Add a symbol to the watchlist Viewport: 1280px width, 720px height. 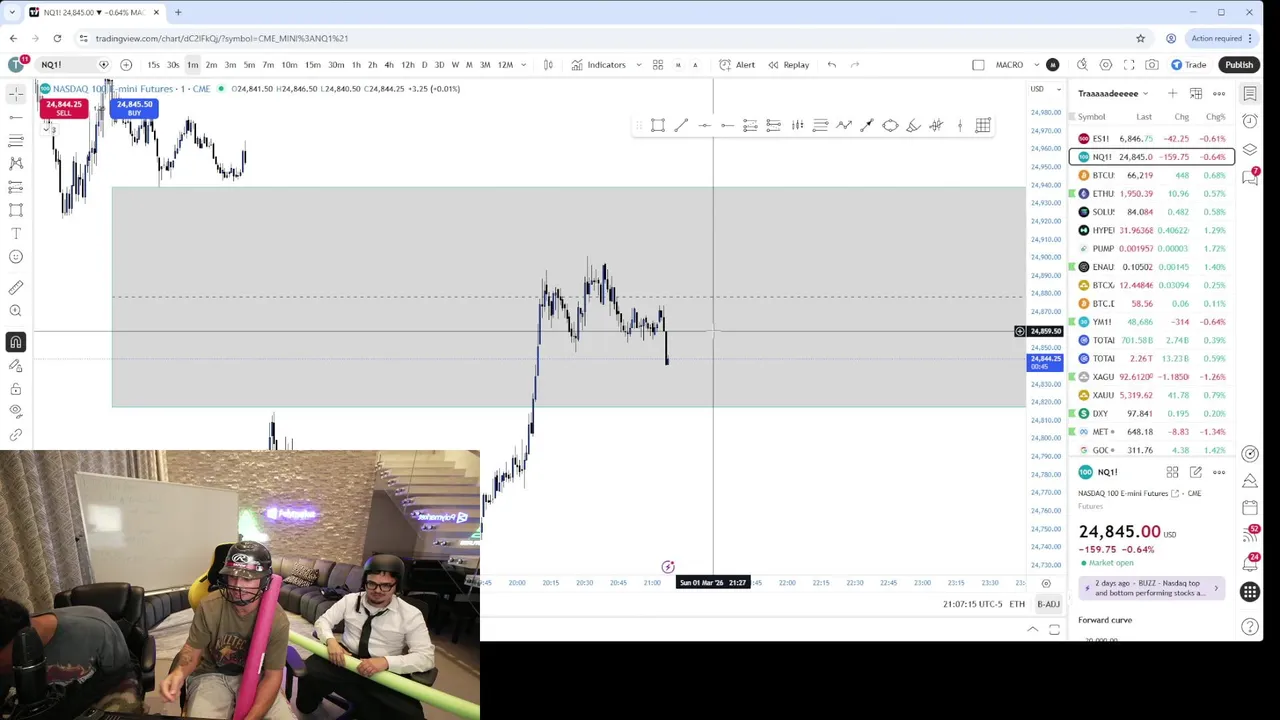point(1173,94)
